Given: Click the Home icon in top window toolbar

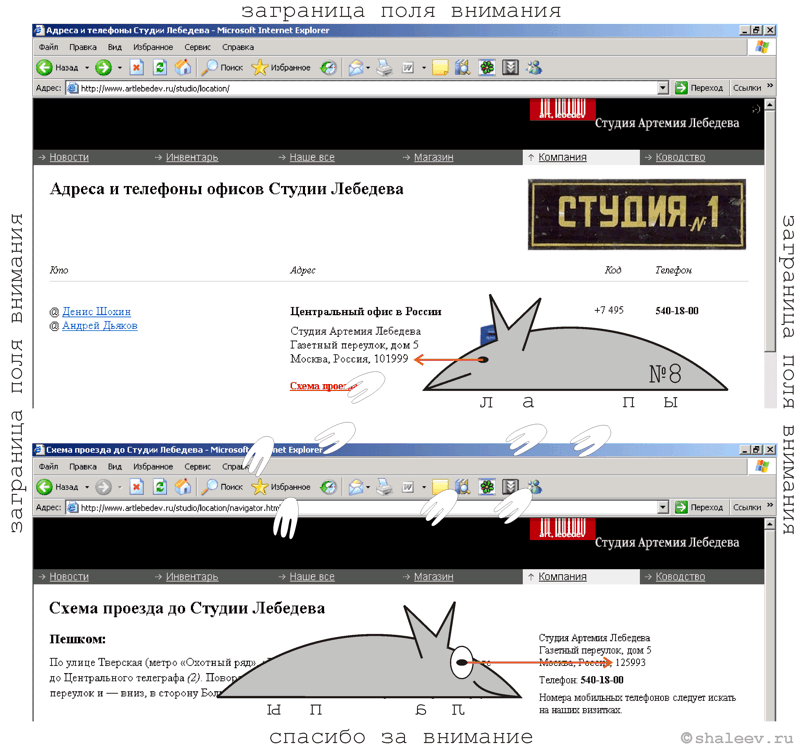Looking at the screenshot, I should [x=183, y=67].
